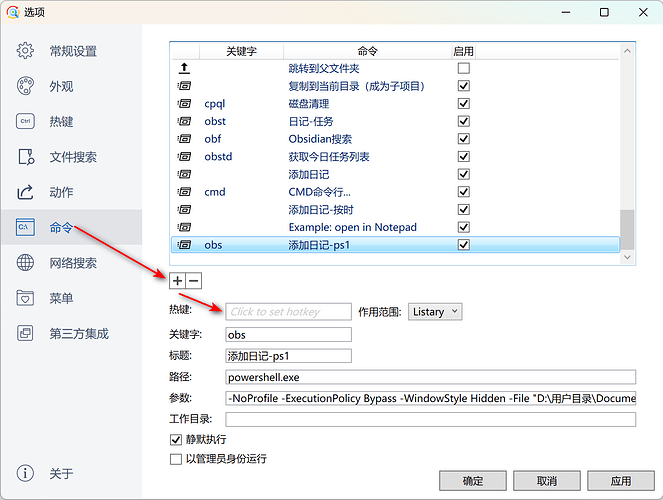Click the 确定 button

tap(473, 481)
